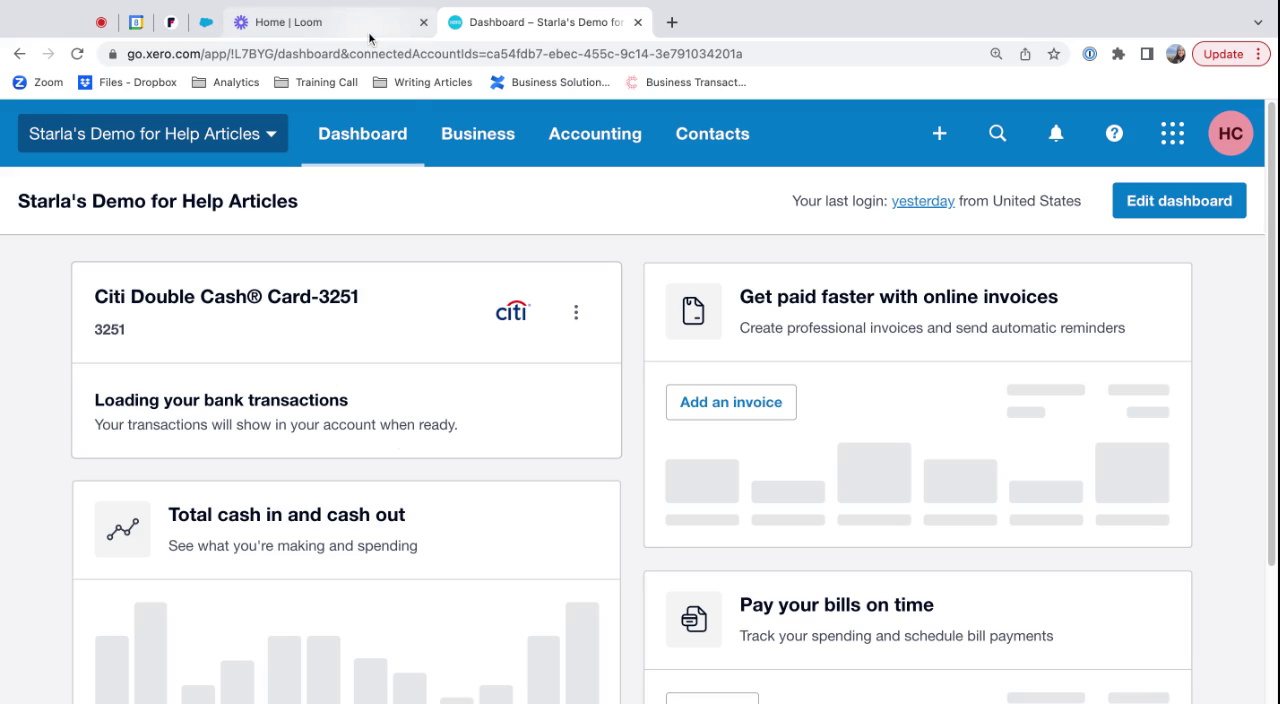Viewport: 1280px width, 704px height.
Task: Open the Dashboard menu item
Action: (362, 133)
